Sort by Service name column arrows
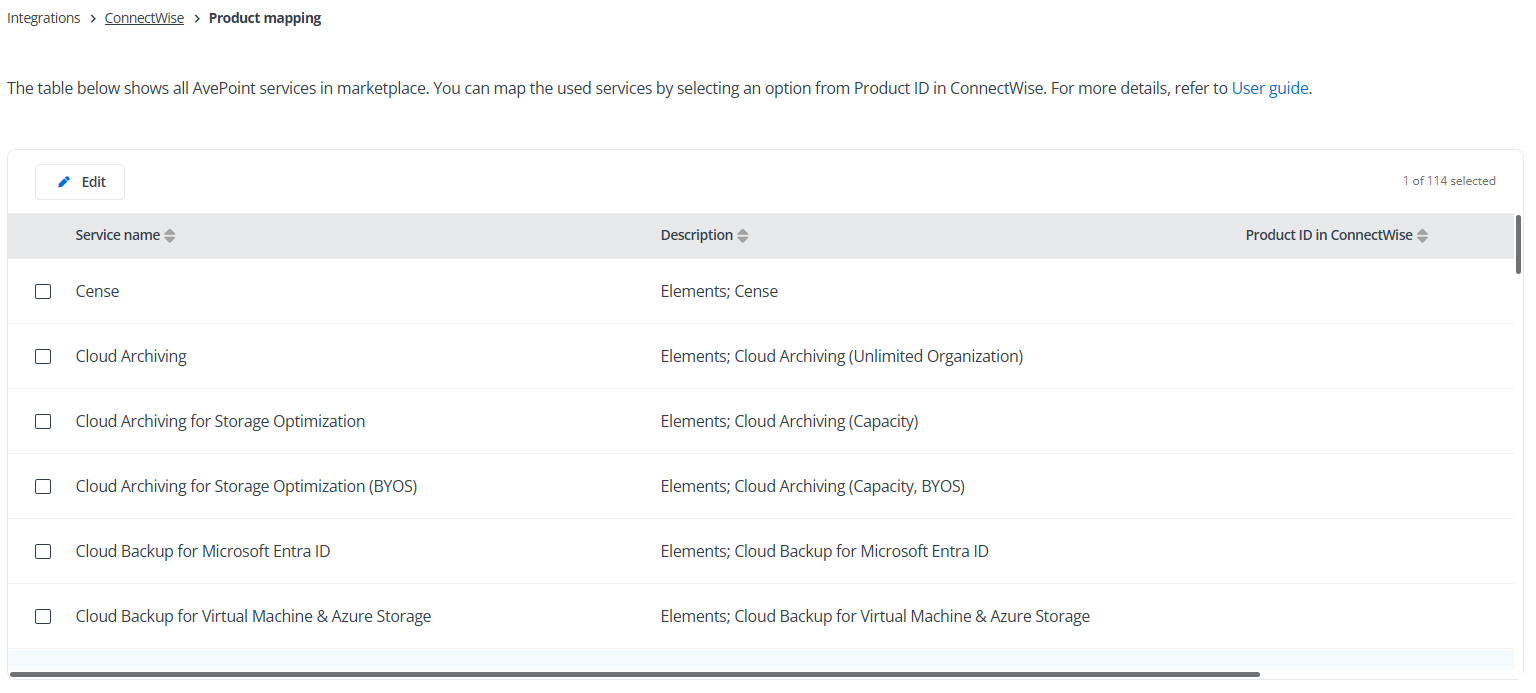1536x693 pixels. (170, 236)
